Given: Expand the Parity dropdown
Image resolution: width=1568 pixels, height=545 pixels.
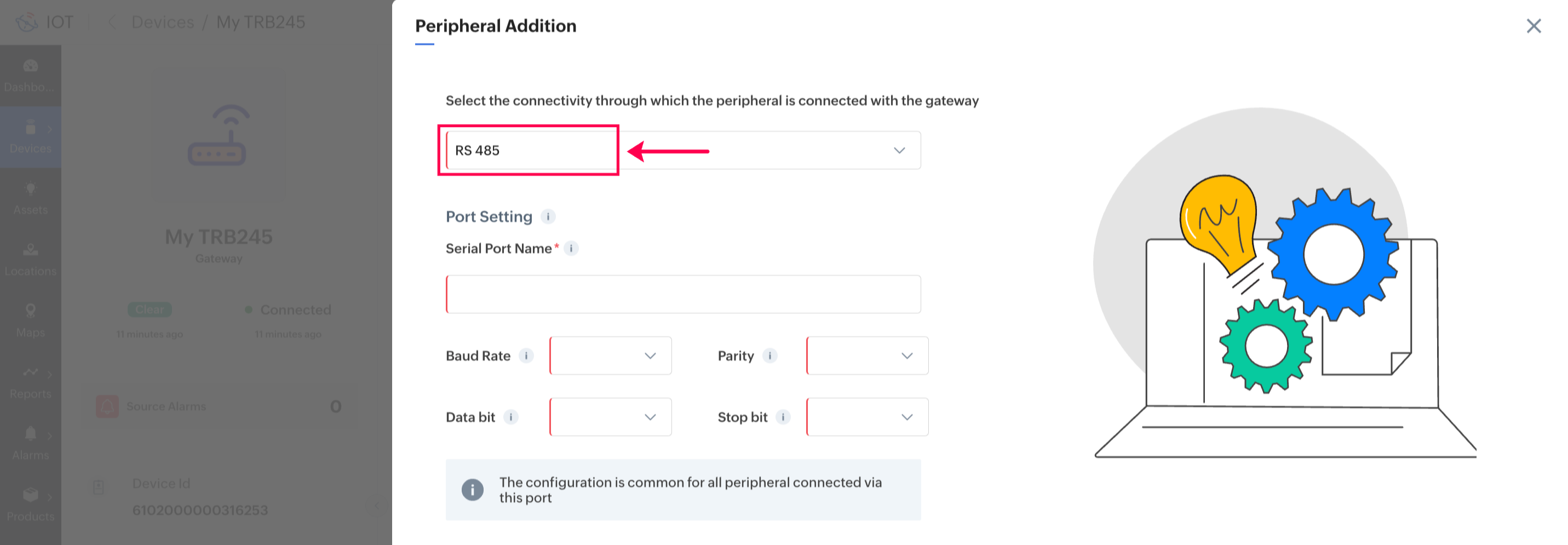Looking at the screenshot, I should [x=867, y=355].
